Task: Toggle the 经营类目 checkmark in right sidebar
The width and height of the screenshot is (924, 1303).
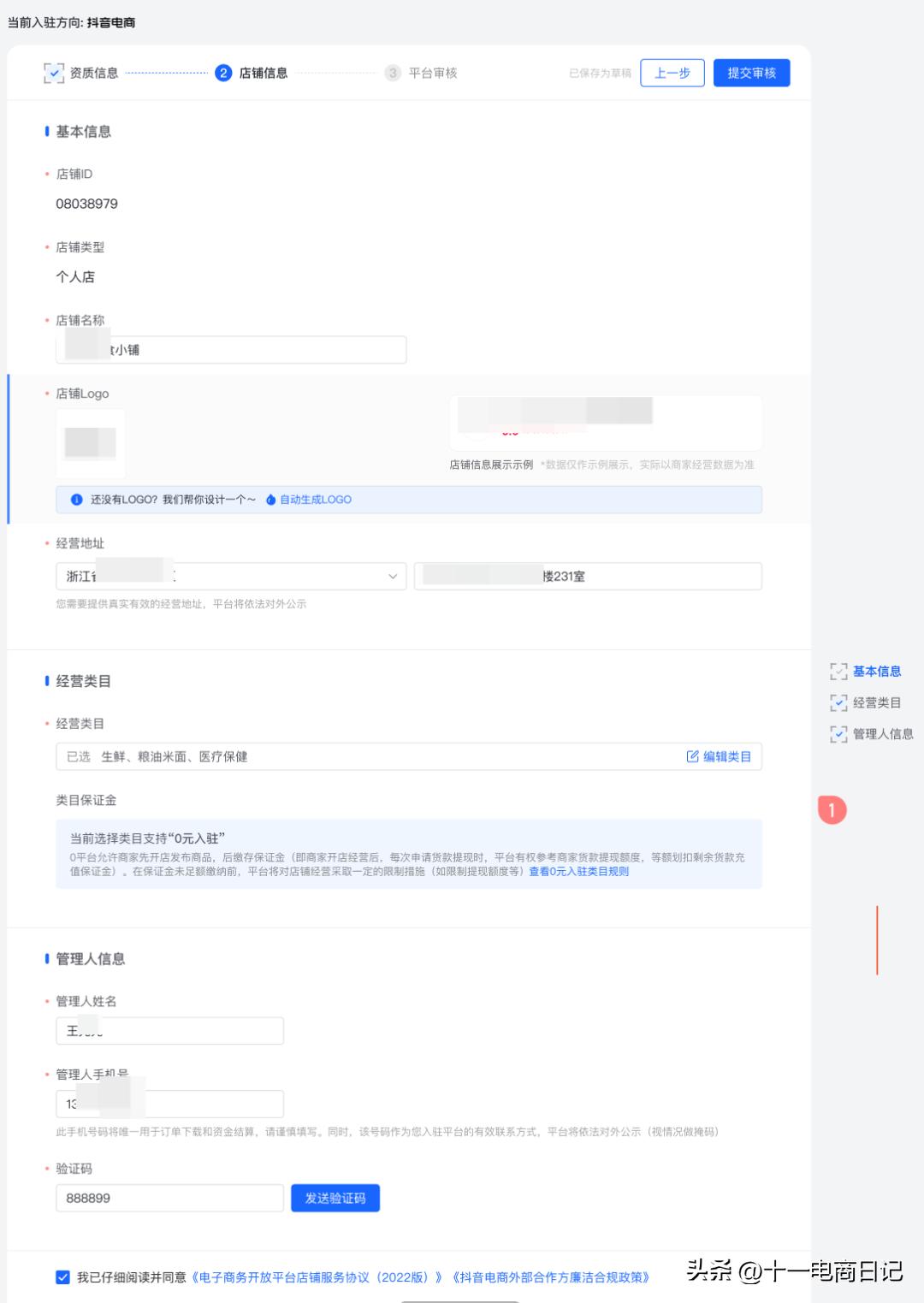Action: pos(837,702)
